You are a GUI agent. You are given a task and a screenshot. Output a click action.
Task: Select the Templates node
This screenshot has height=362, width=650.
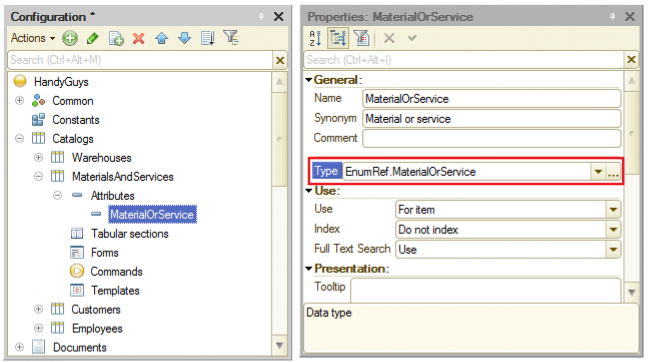pyautogui.click(x=115, y=291)
